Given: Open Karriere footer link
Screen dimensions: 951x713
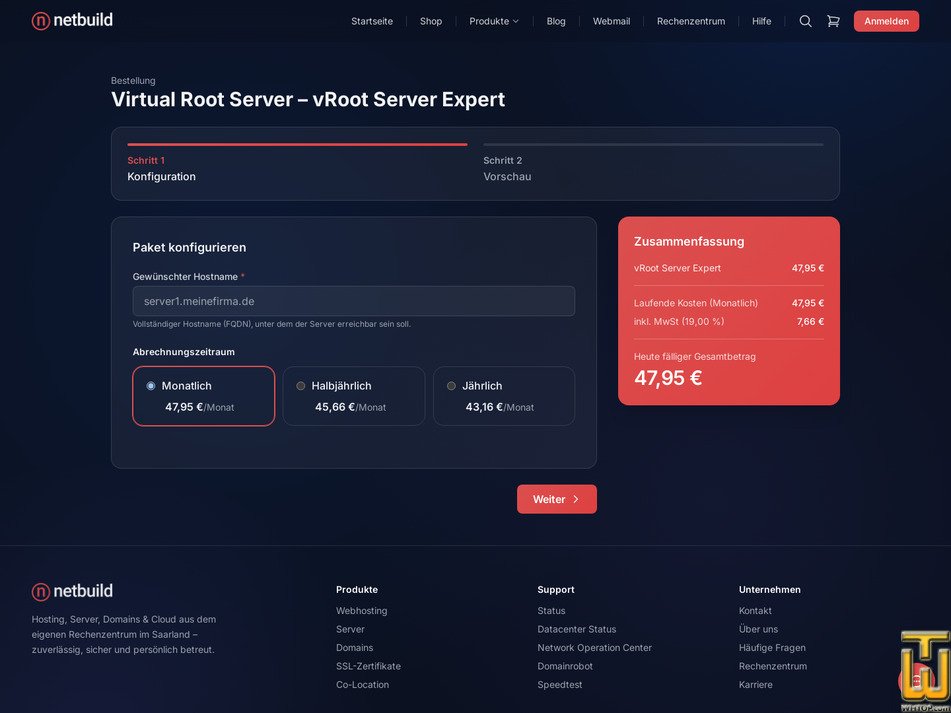Looking at the screenshot, I should (x=755, y=685).
